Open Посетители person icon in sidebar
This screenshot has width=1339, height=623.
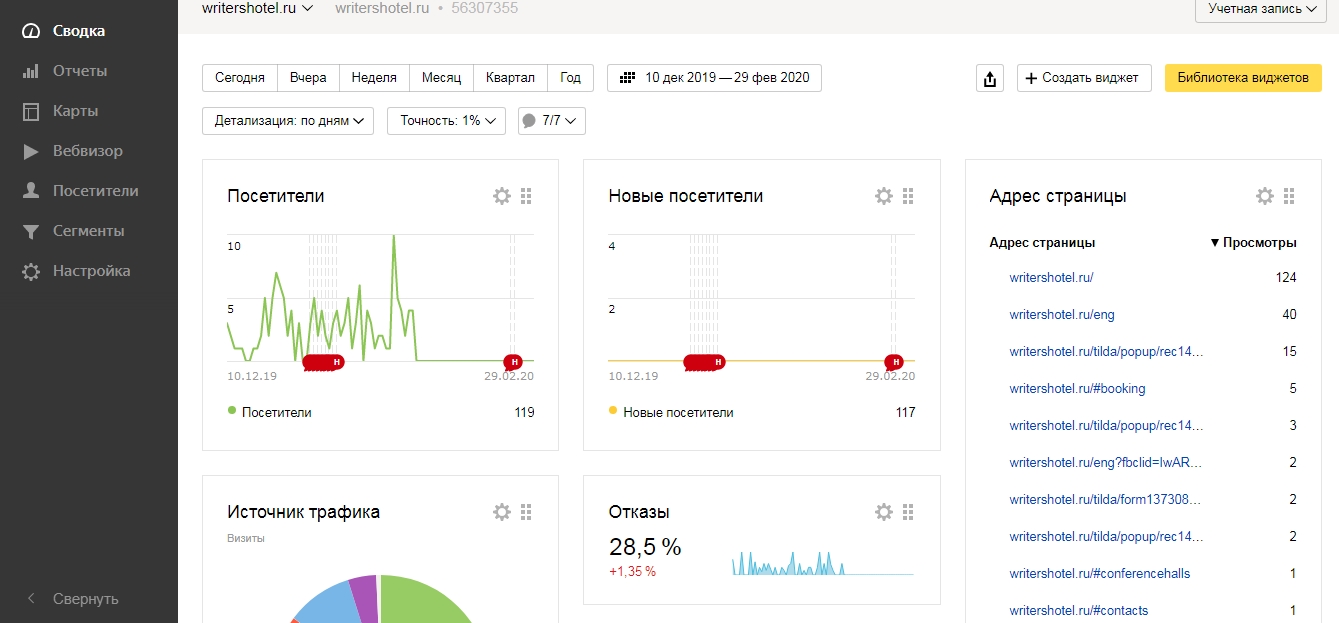coord(31,191)
